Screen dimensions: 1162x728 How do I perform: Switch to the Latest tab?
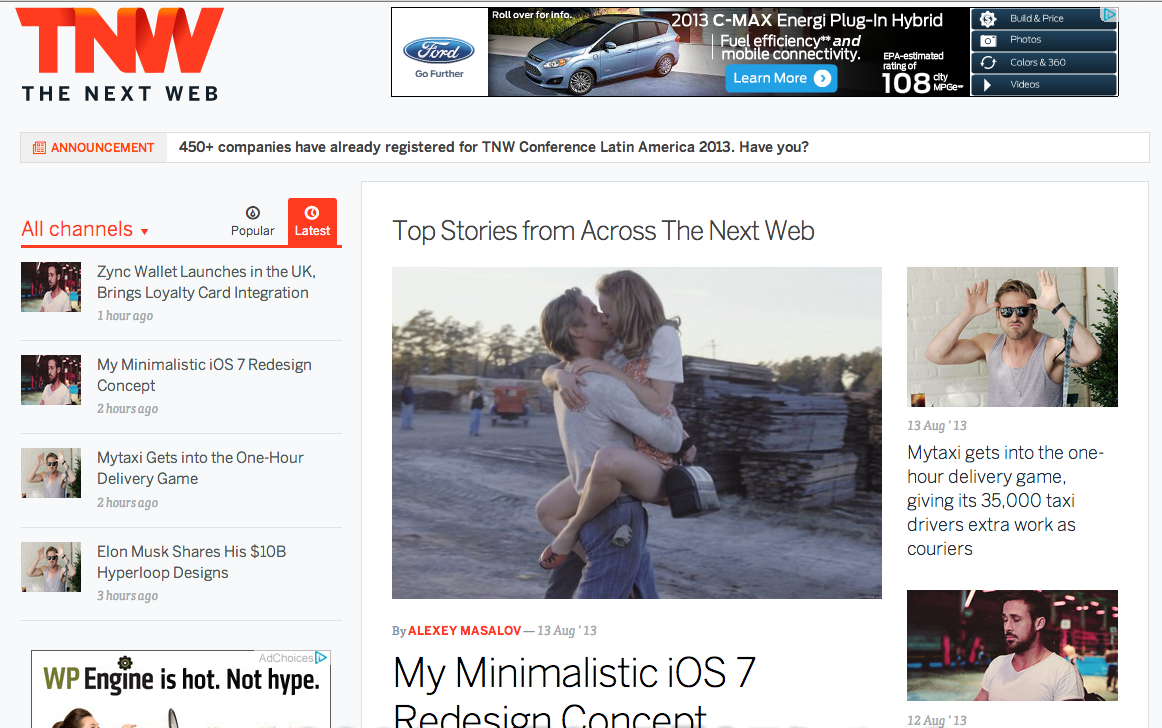tap(313, 221)
